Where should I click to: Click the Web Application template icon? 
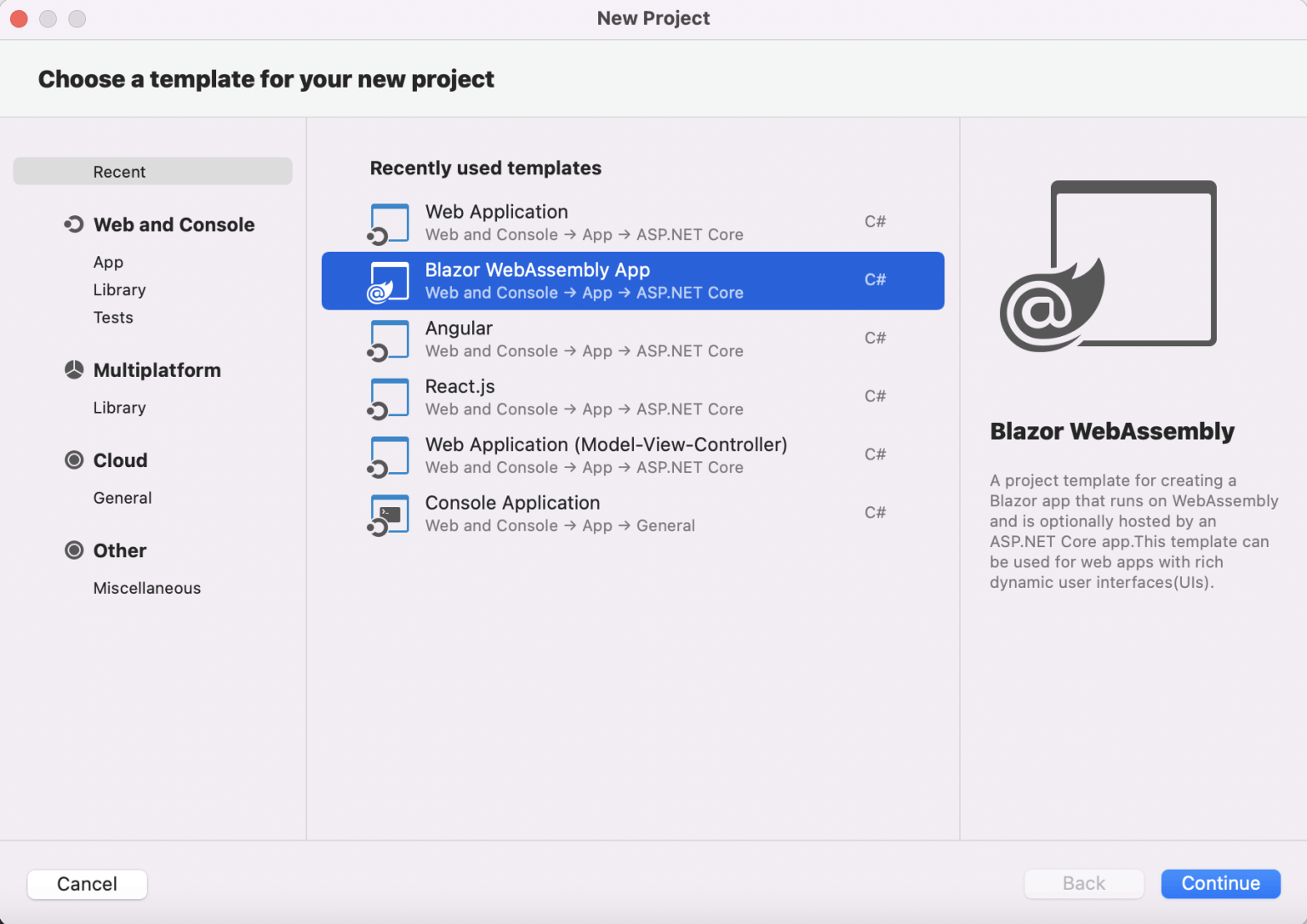[x=389, y=224]
